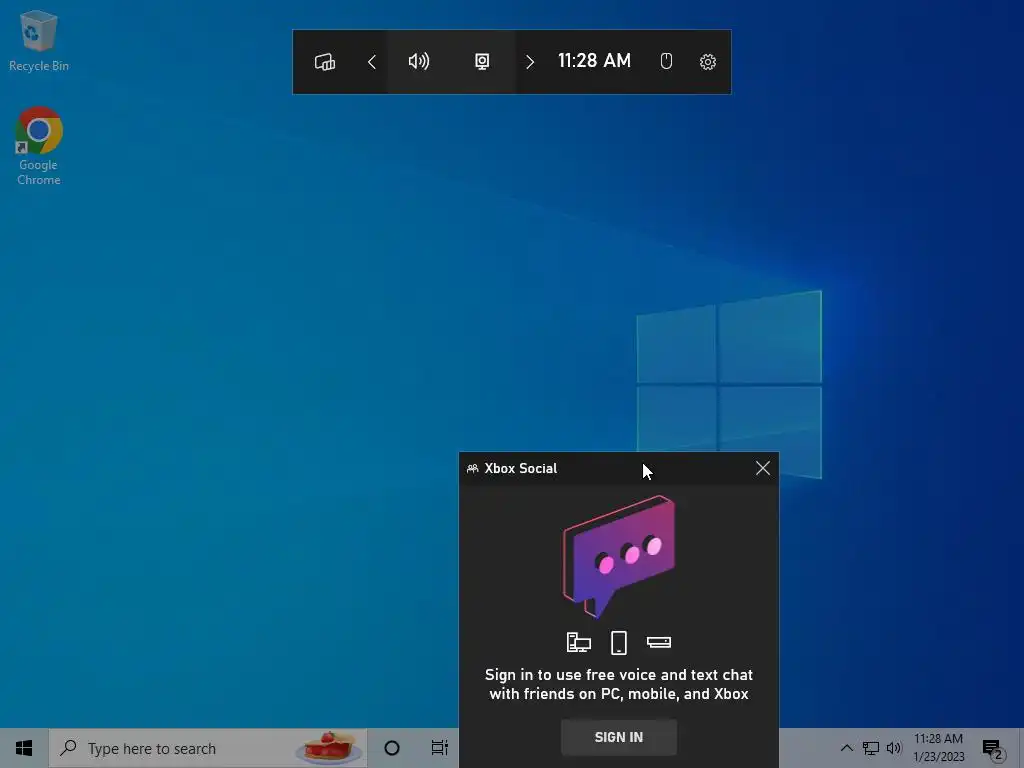The height and width of the screenshot is (768, 1024).
Task: Click the chat bubble illustration
Action: coord(619,556)
